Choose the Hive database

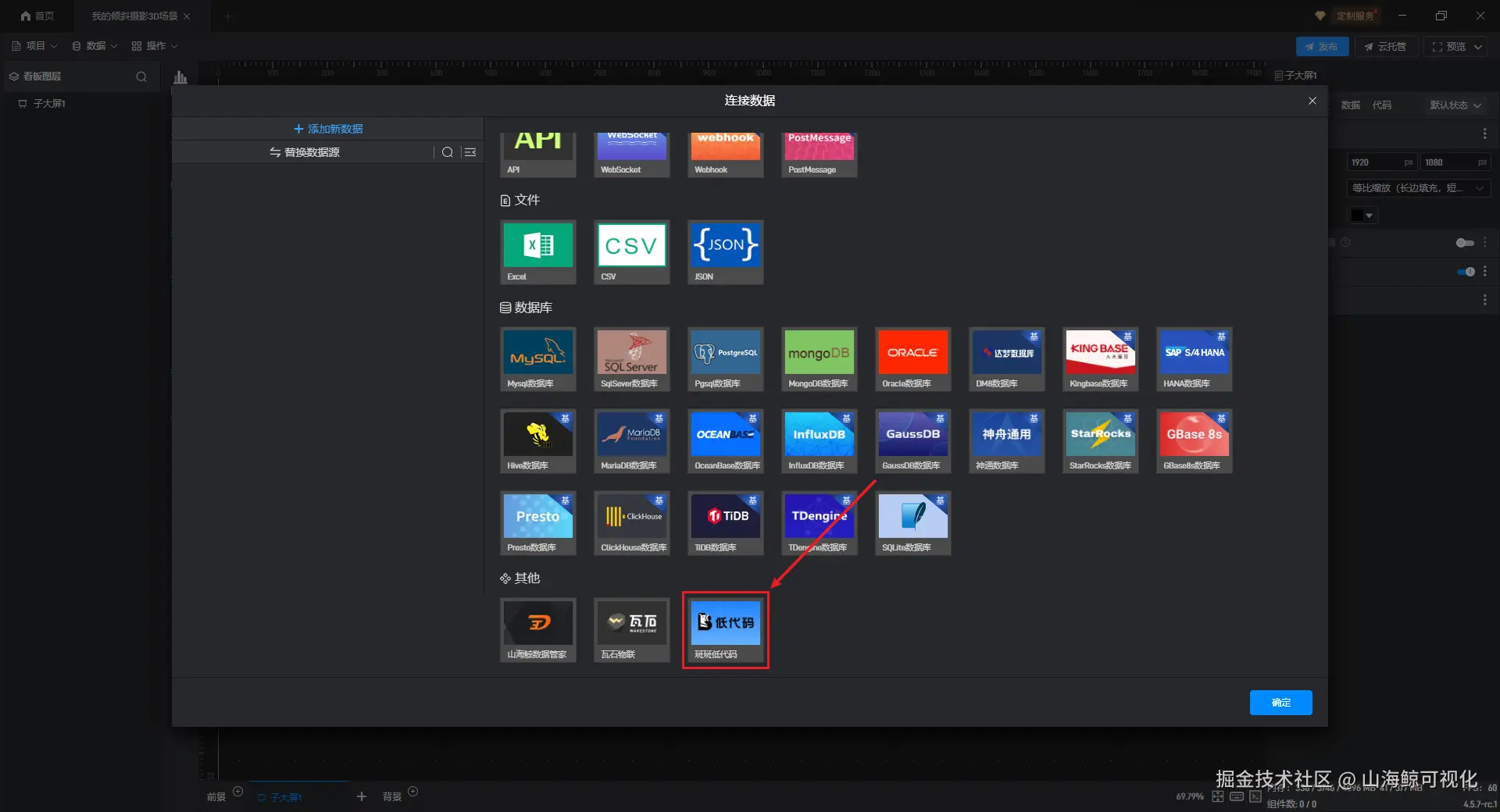537,441
